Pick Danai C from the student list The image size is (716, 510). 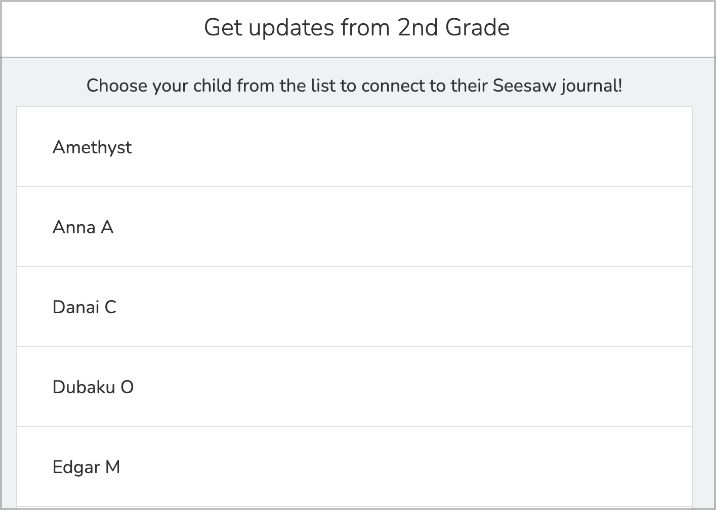(354, 306)
